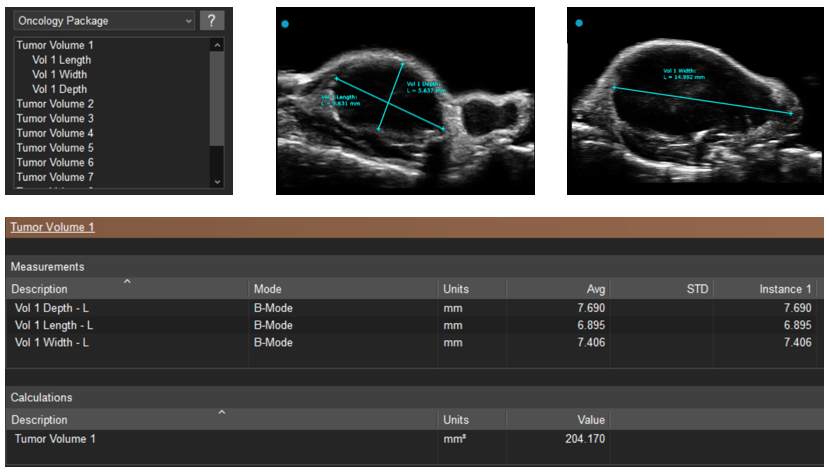Click the Tumor Volume 1 results header link
The width and height of the screenshot is (829, 473).
click(53, 227)
